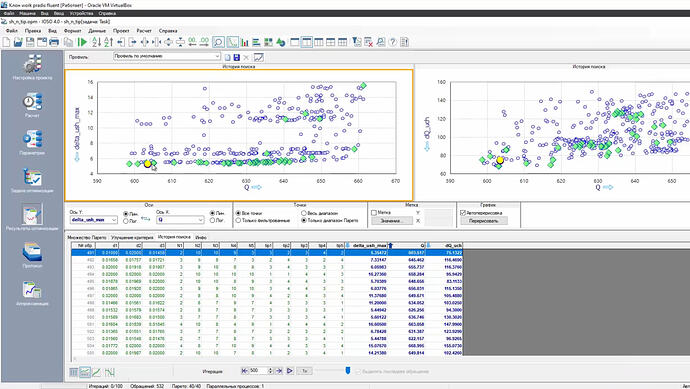Click the sort ascending A-Z toolbar icon
The height and width of the screenshot is (389, 690).
coord(96,42)
